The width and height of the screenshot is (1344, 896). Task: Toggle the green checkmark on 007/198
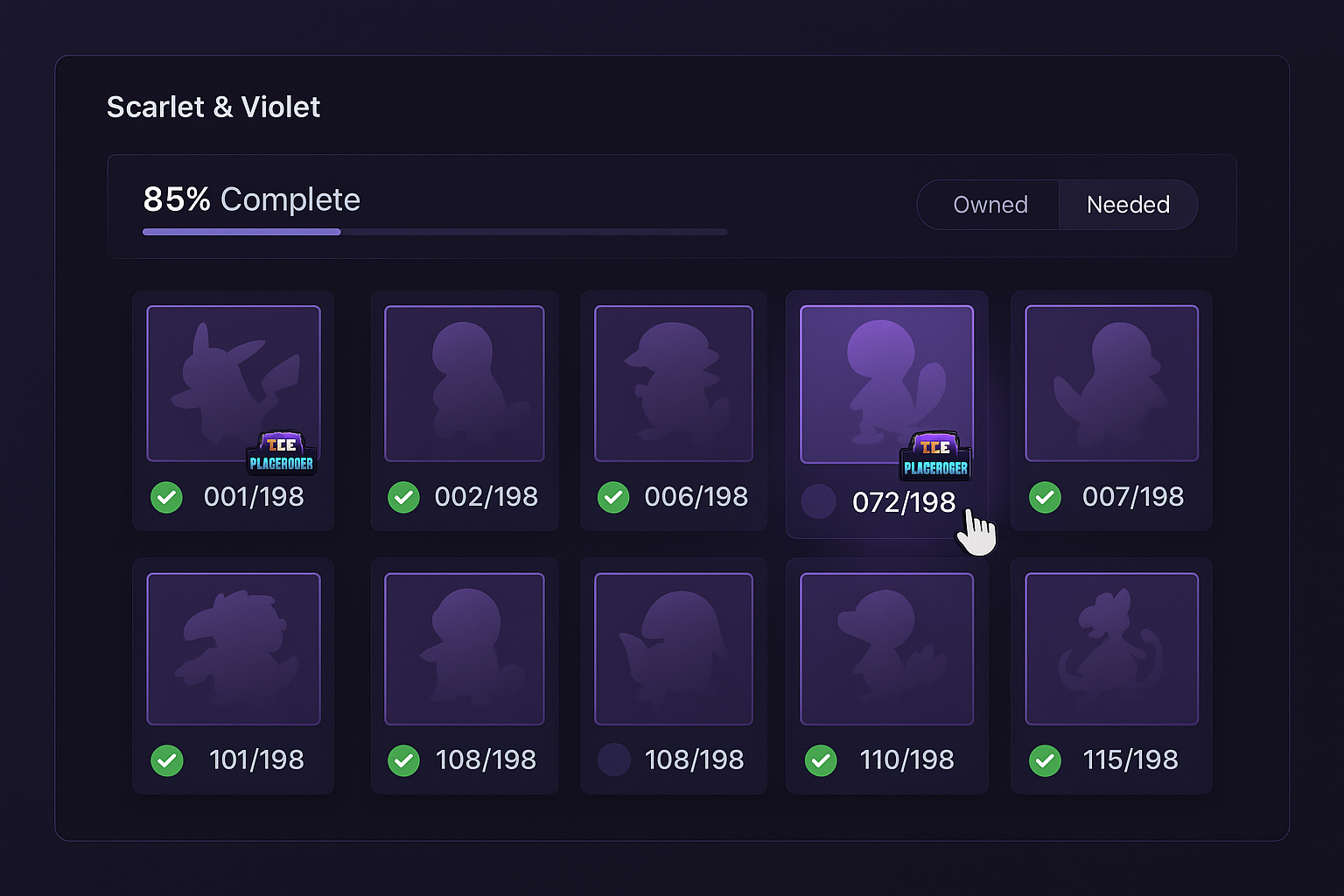coord(1045,497)
